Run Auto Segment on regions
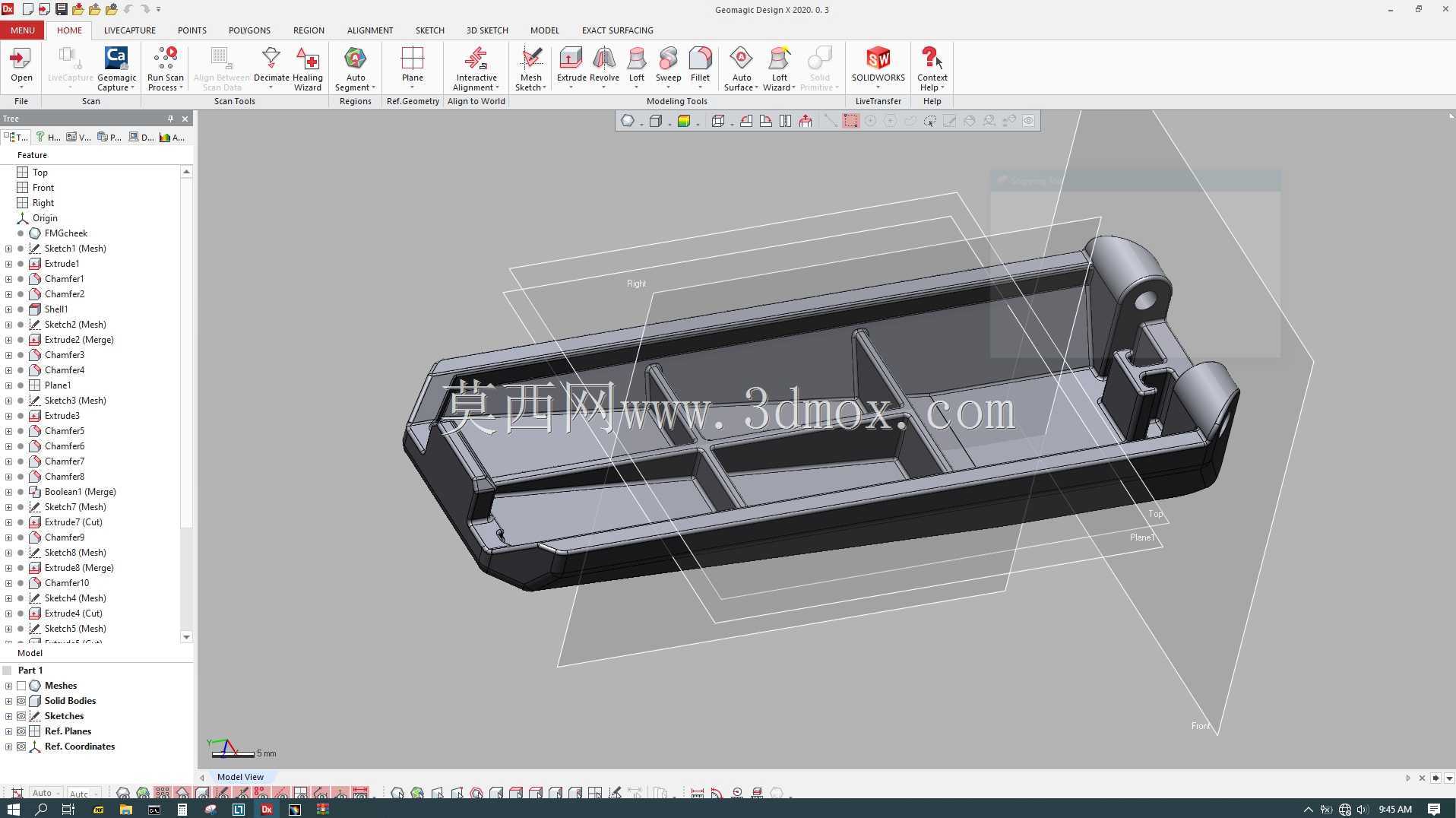1456x818 pixels. click(355, 68)
